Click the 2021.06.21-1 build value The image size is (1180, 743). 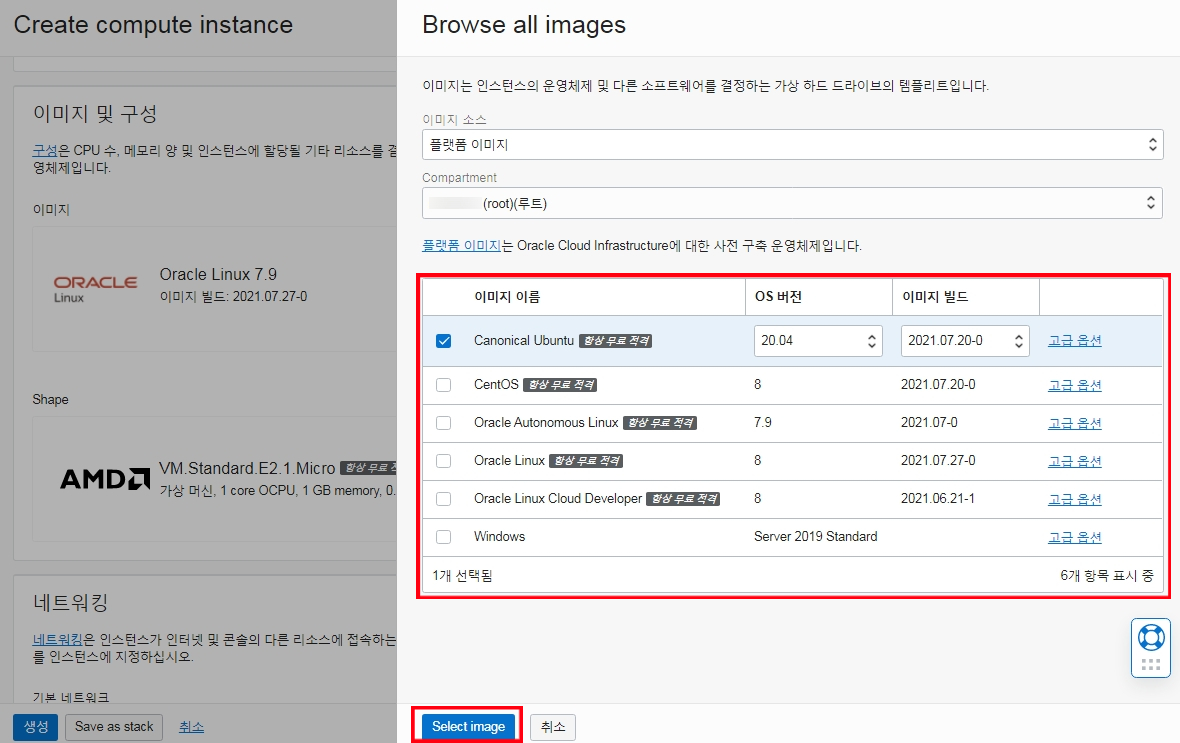(938, 498)
